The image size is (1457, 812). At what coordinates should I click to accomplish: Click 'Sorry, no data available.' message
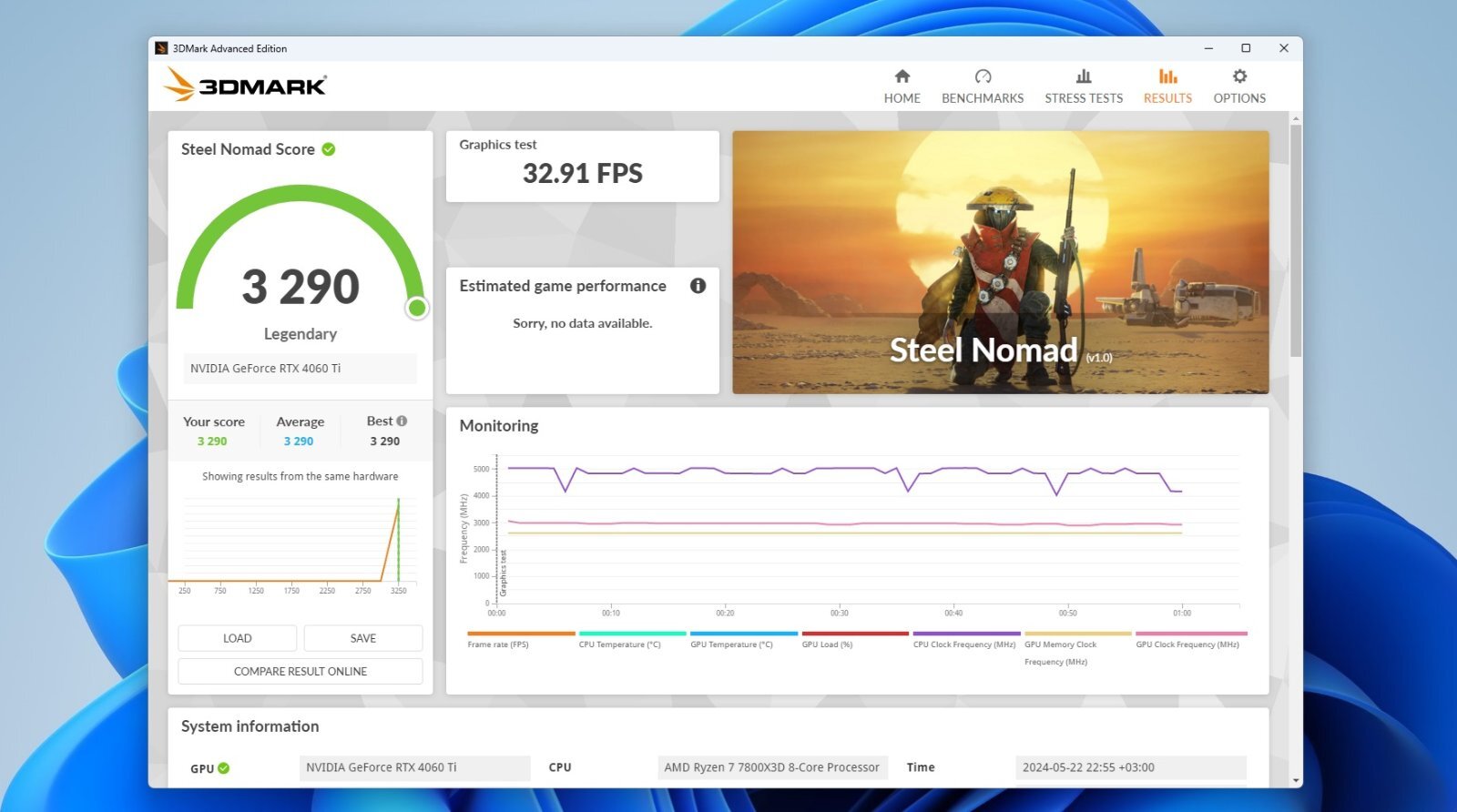(x=583, y=323)
